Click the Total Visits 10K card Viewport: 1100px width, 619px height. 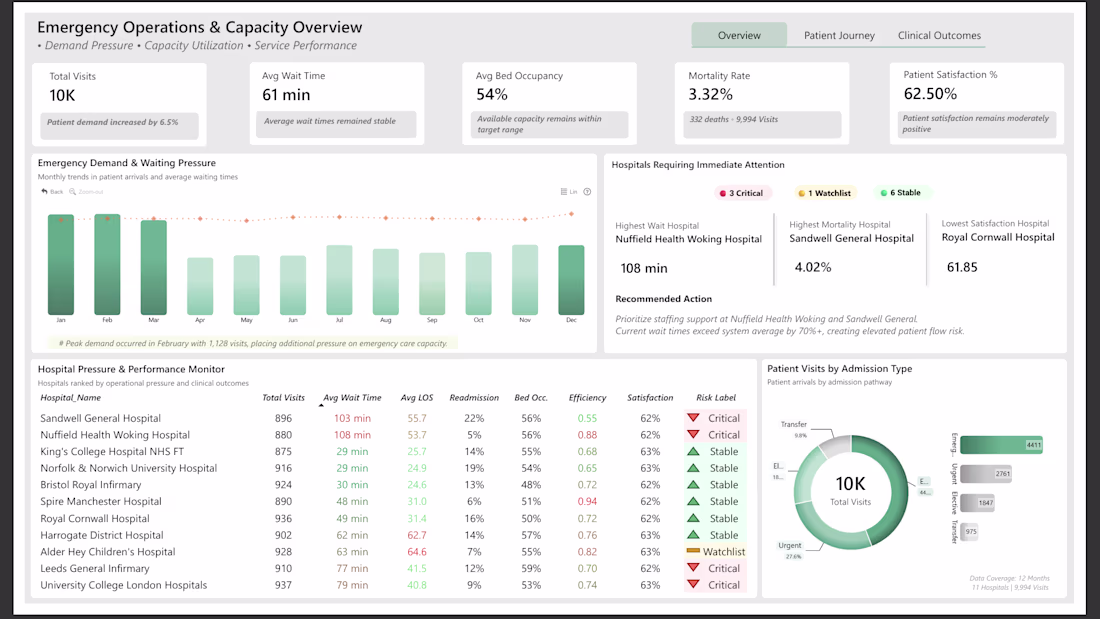[119, 104]
